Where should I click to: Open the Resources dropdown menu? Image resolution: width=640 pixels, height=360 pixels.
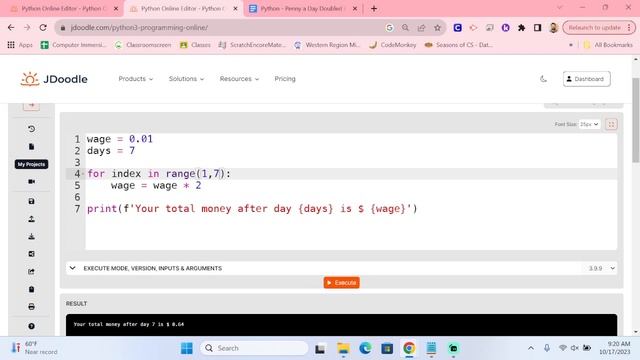coord(239,79)
